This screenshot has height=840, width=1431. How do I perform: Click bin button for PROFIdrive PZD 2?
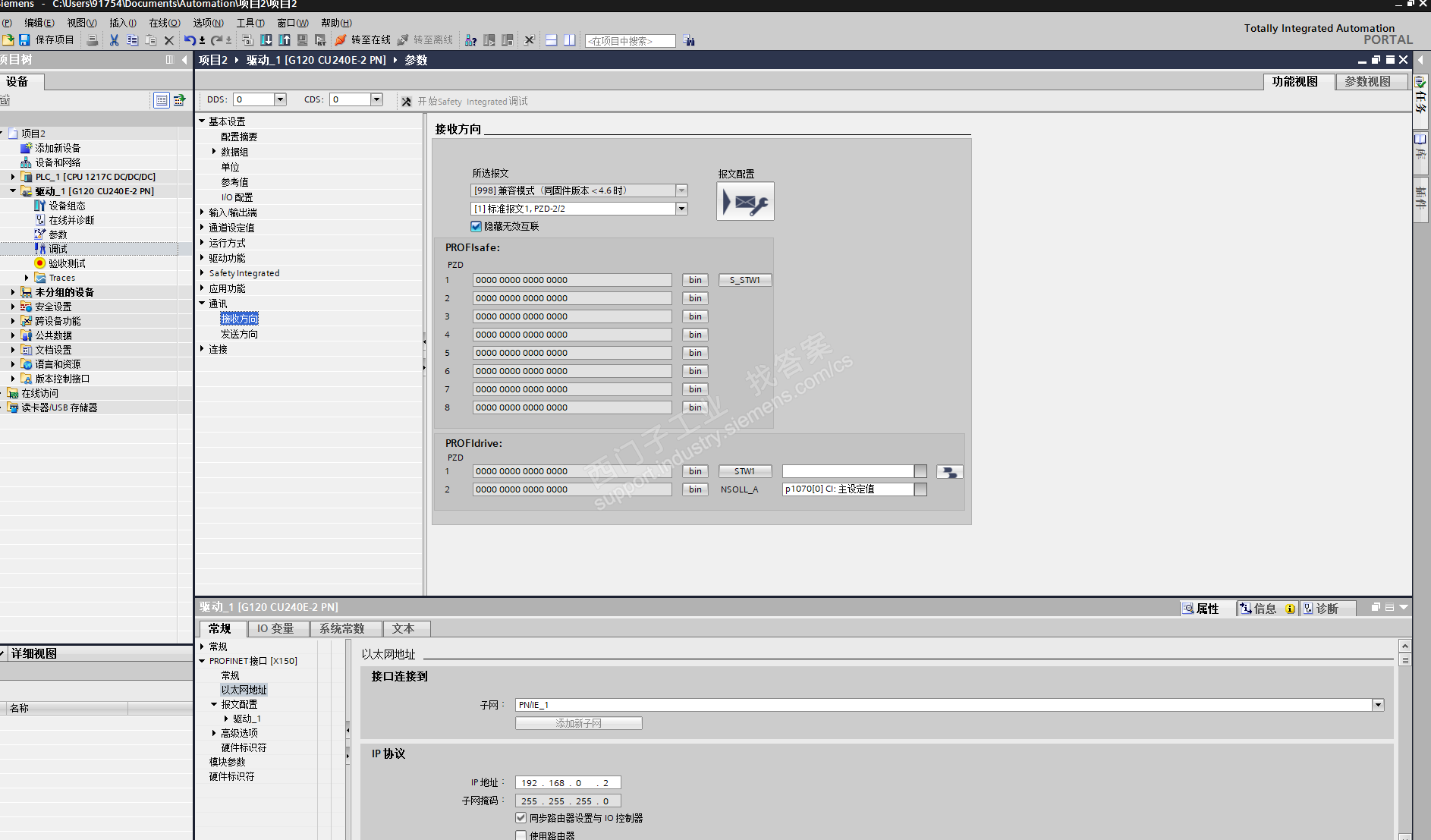click(695, 489)
